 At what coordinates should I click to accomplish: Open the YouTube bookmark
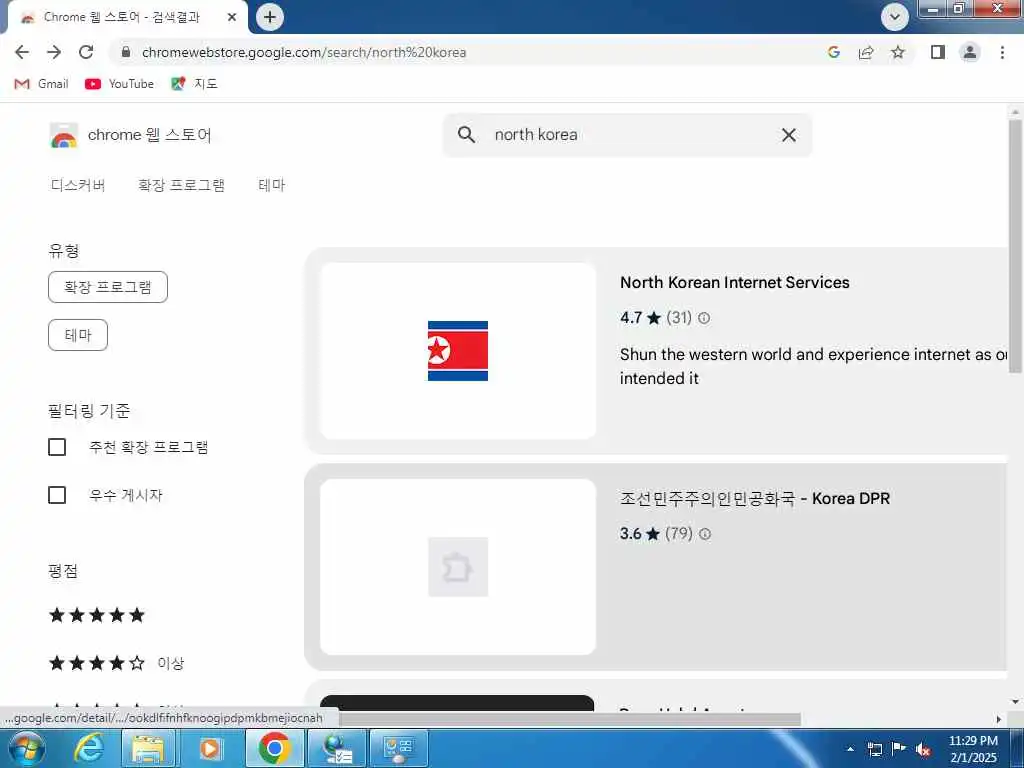pos(120,84)
